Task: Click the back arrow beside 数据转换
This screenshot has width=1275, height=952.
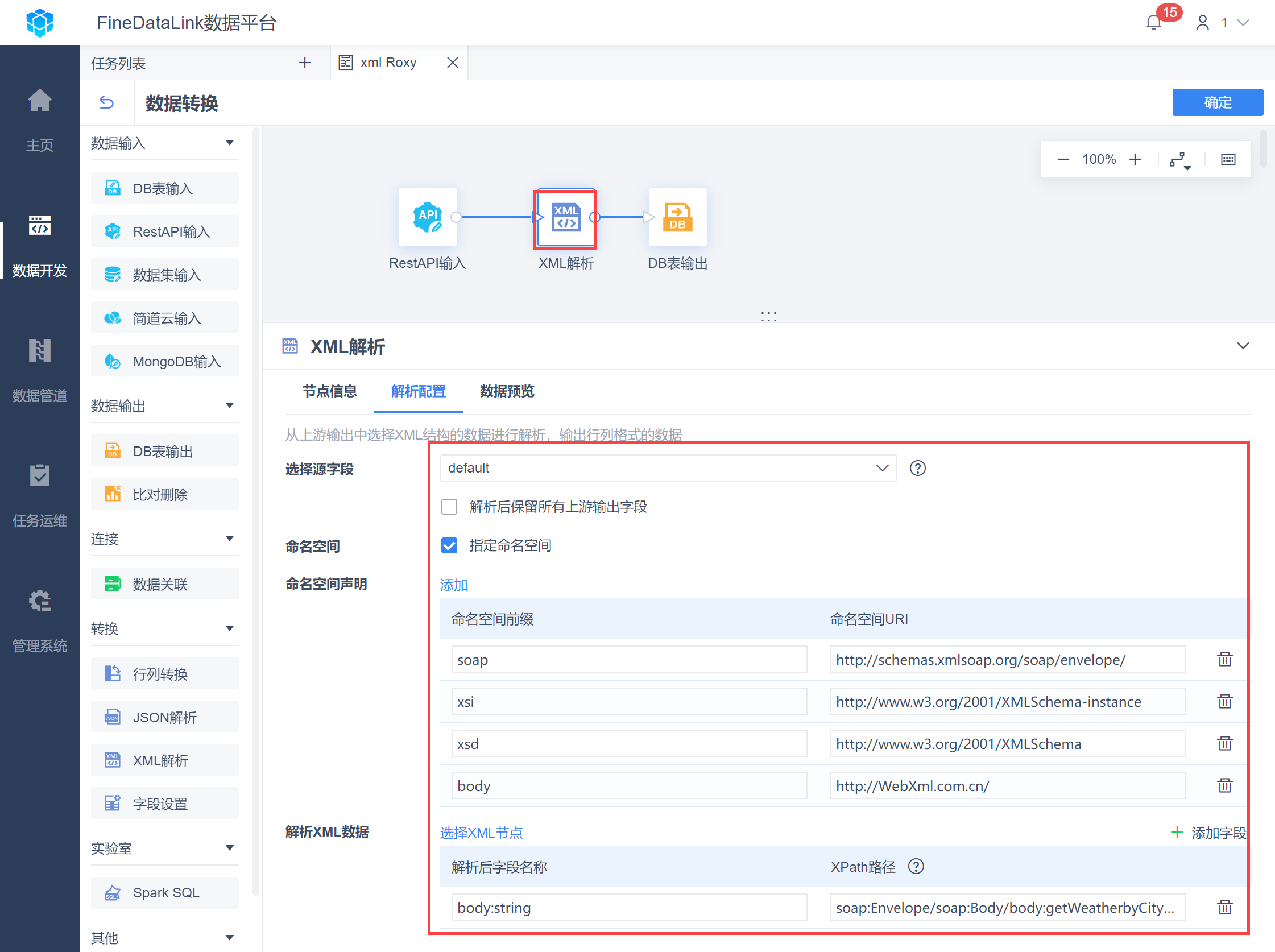Action: (106, 102)
